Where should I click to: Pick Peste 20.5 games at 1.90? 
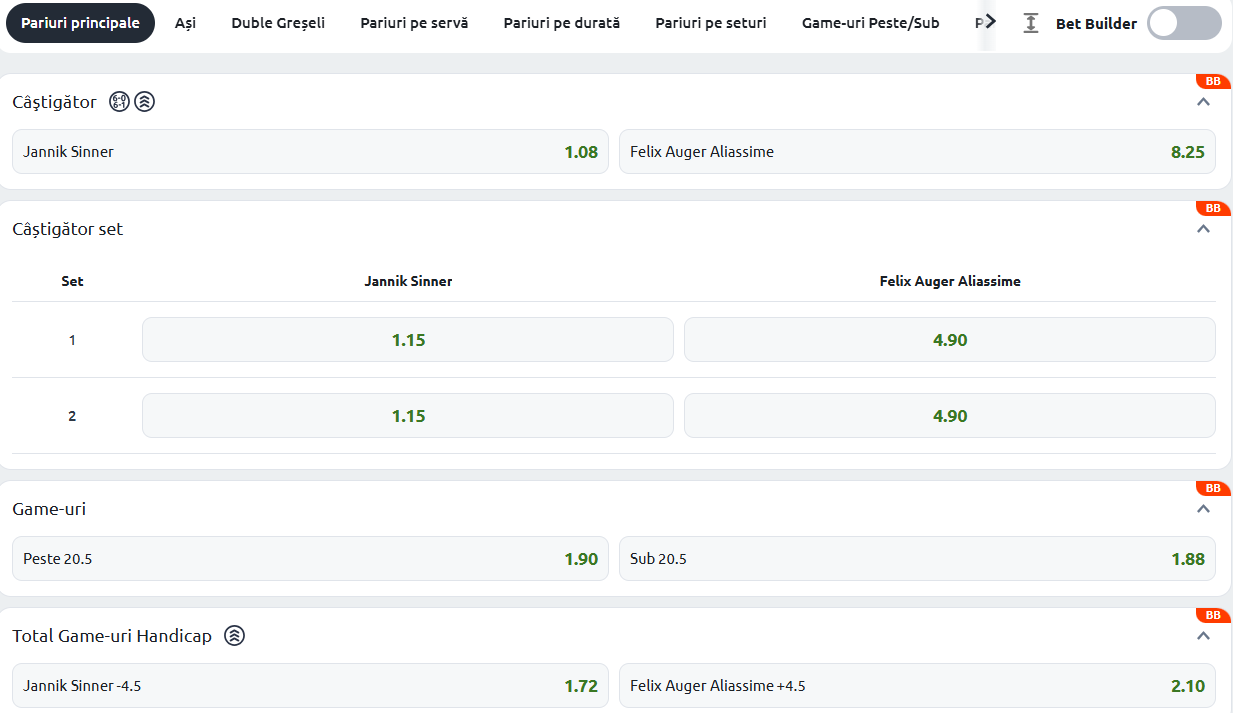pyautogui.click(x=310, y=559)
